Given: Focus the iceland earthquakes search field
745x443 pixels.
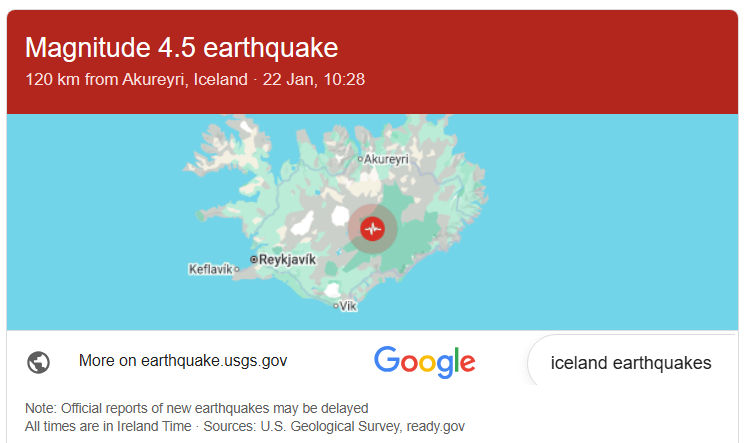Looking at the screenshot, I should pos(631,362).
